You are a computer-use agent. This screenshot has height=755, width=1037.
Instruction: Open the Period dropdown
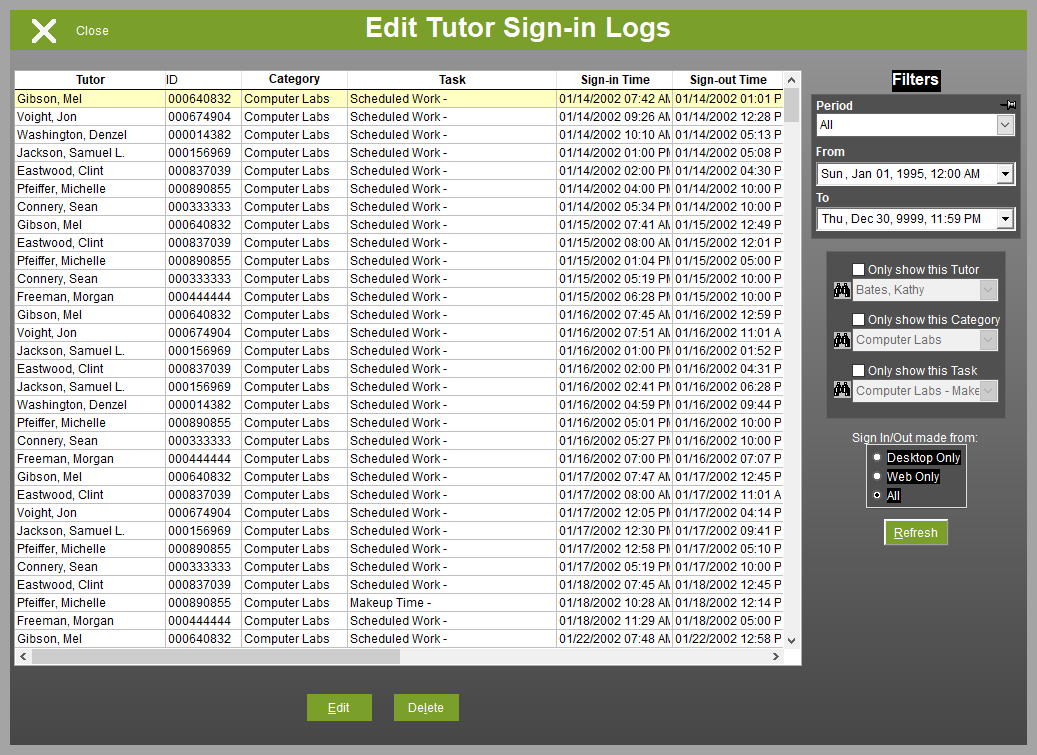pyautogui.click(x=1005, y=125)
